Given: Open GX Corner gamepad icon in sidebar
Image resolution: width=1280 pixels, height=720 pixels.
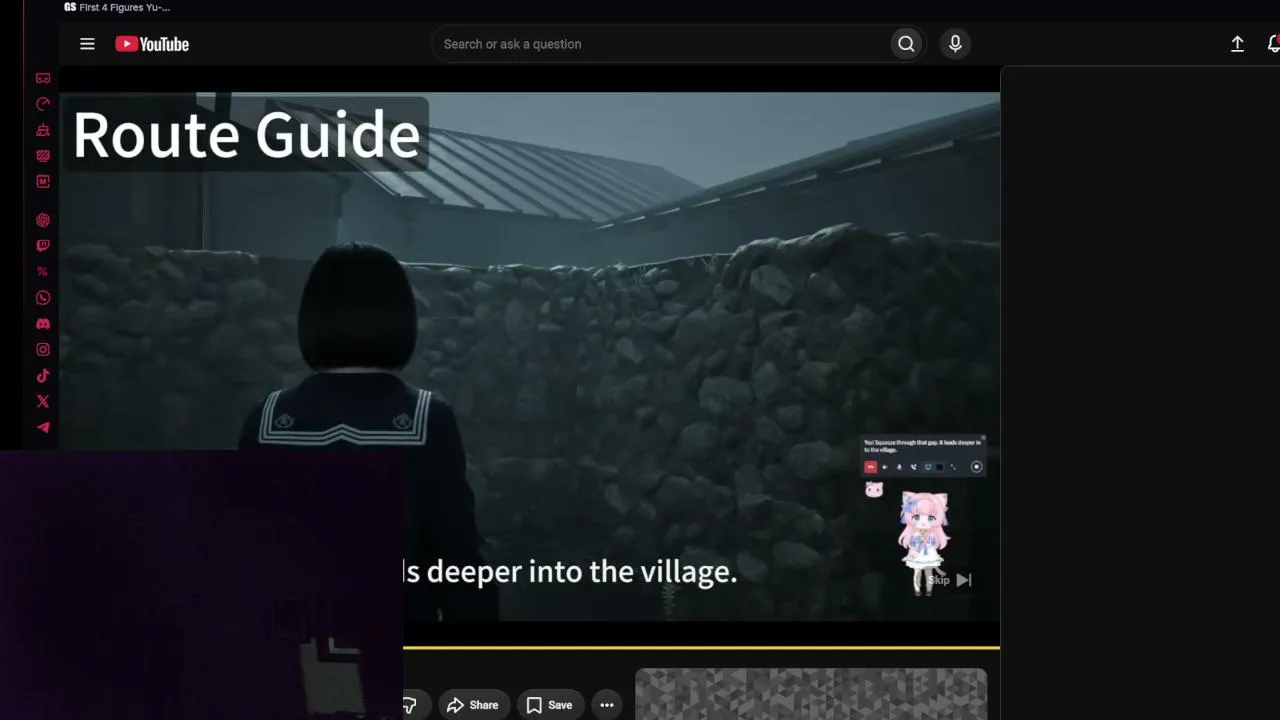Looking at the screenshot, I should pyautogui.click(x=43, y=78).
